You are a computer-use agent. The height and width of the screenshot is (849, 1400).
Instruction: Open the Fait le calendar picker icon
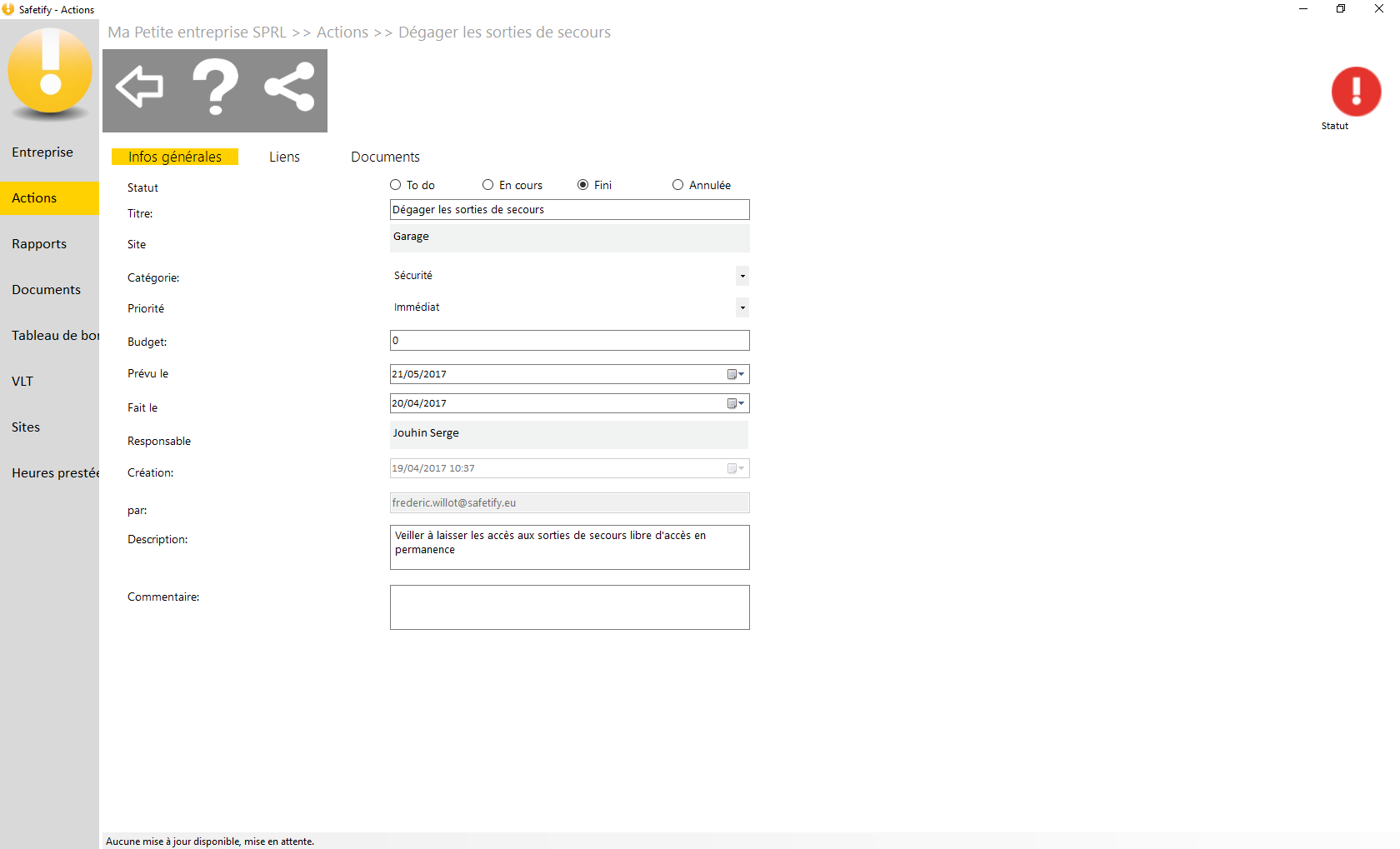tap(735, 403)
